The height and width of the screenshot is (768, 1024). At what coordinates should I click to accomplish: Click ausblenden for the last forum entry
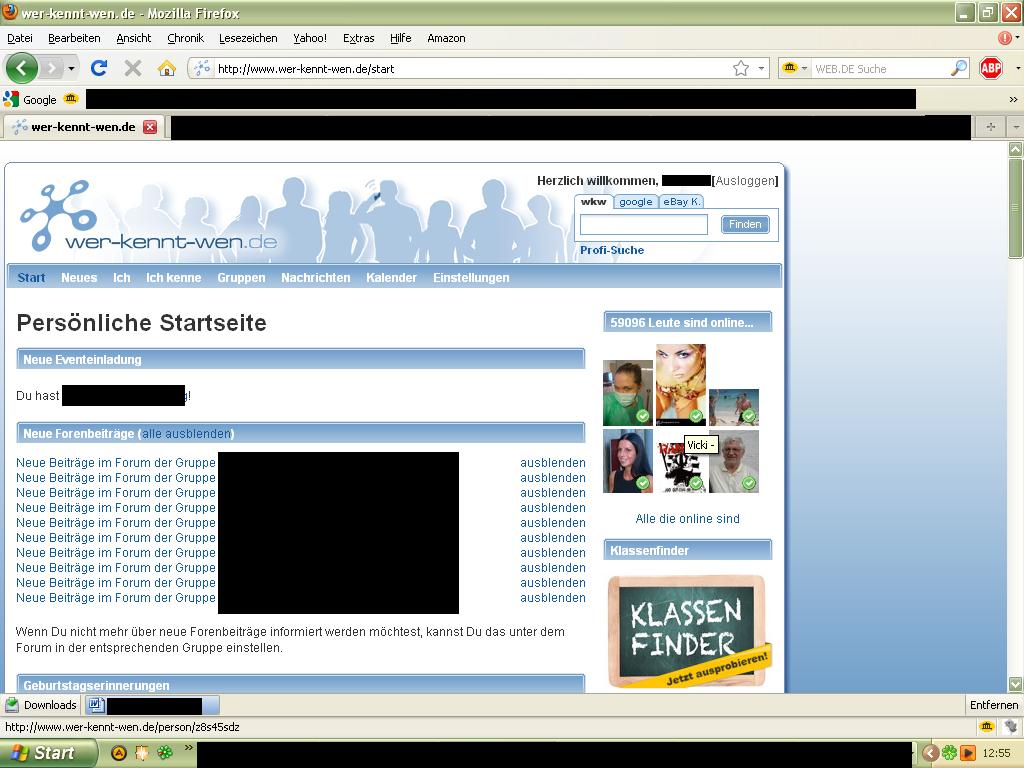click(552, 598)
